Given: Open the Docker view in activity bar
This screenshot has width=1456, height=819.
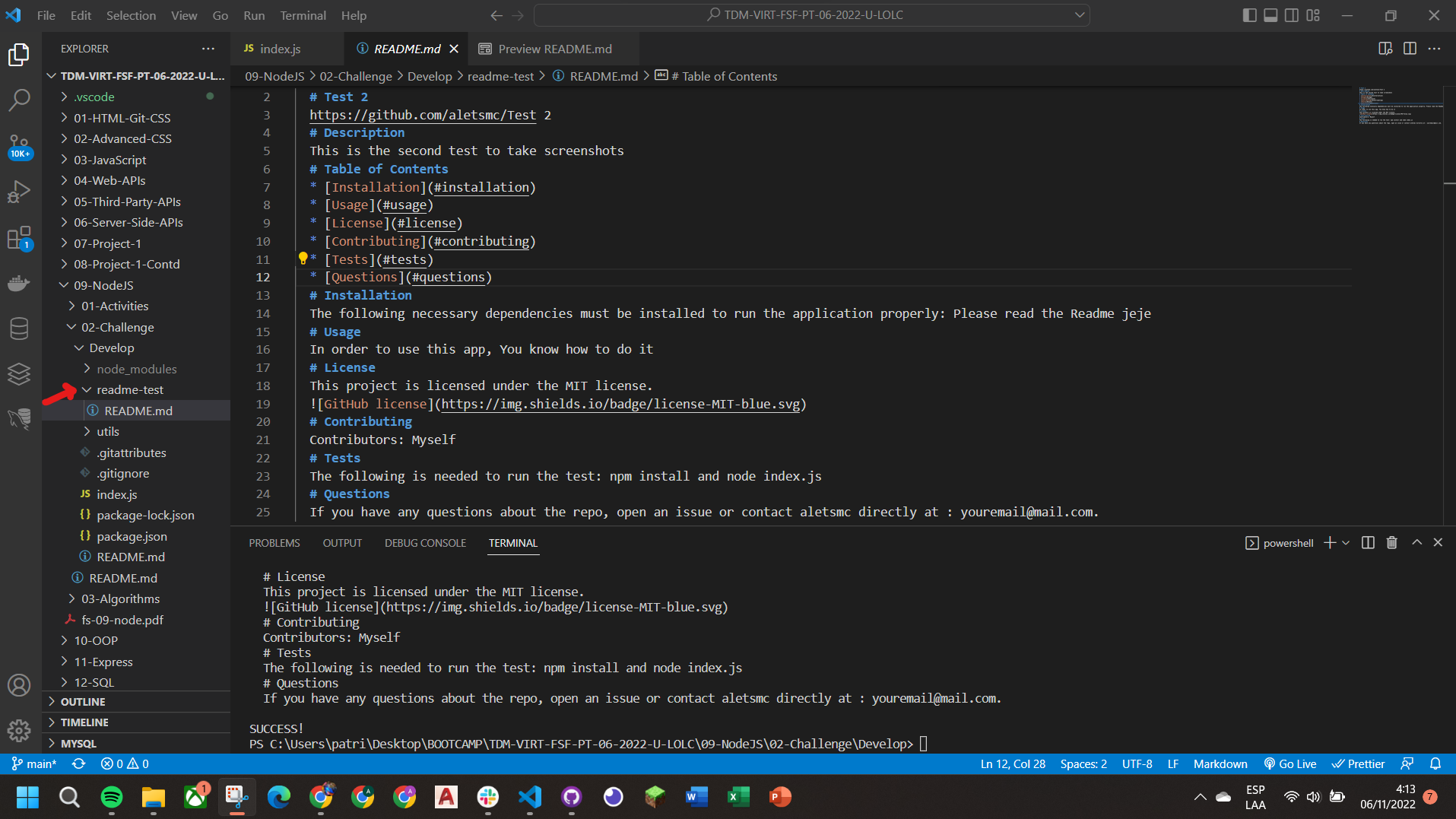Looking at the screenshot, I should 19,284.
